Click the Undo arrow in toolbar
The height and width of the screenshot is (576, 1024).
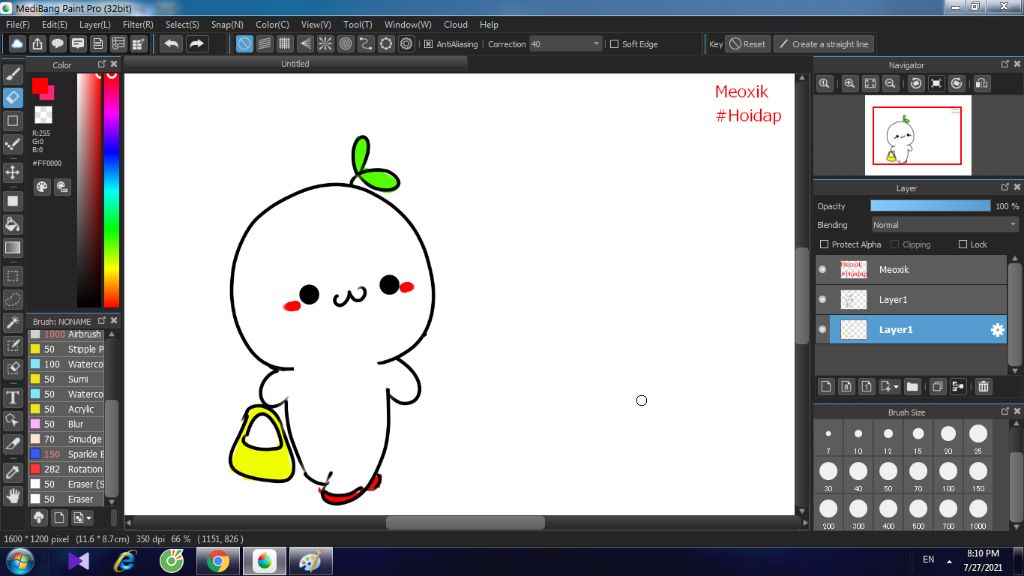(172, 44)
